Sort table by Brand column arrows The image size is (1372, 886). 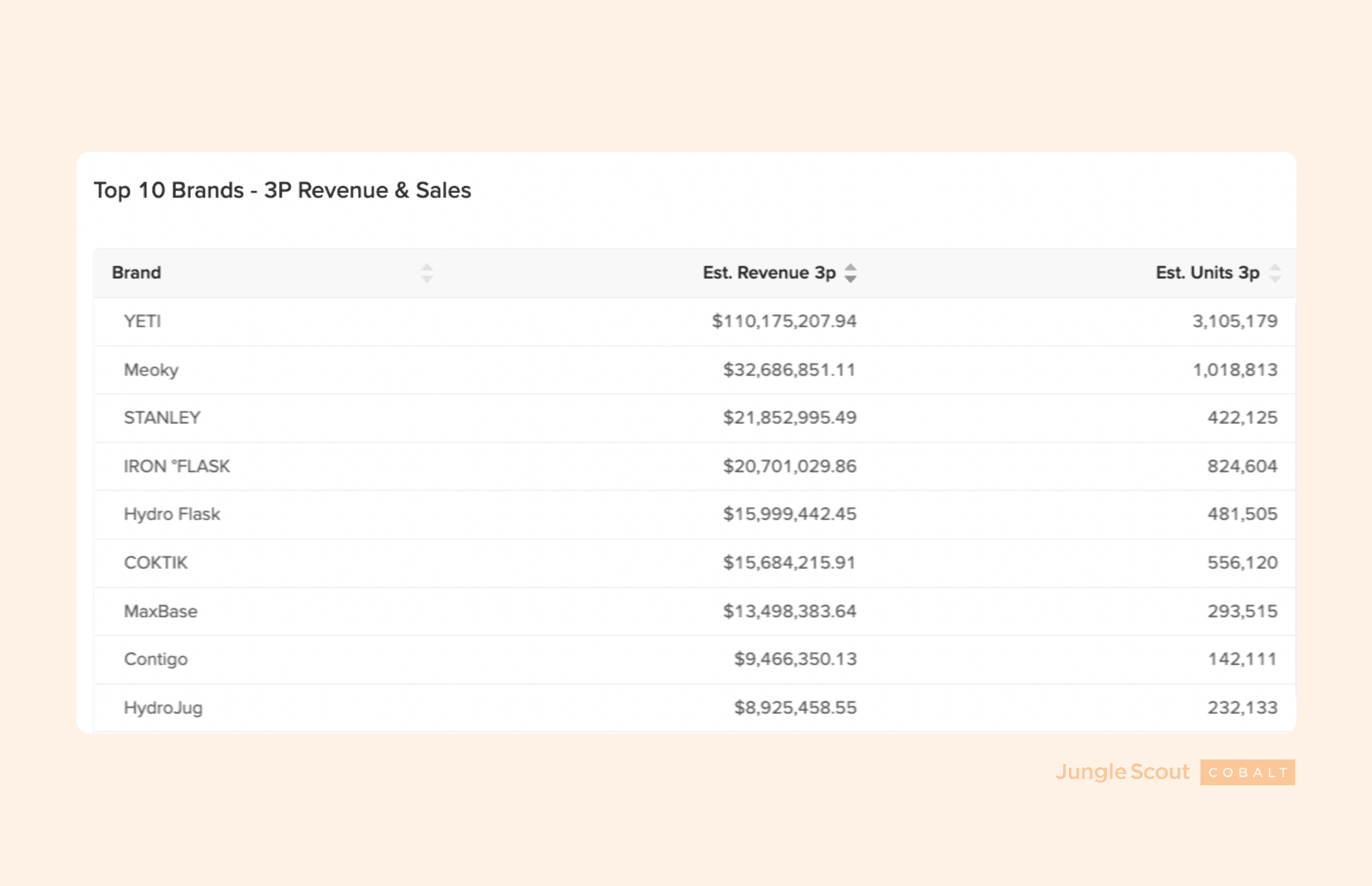pyautogui.click(x=427, y=273)
